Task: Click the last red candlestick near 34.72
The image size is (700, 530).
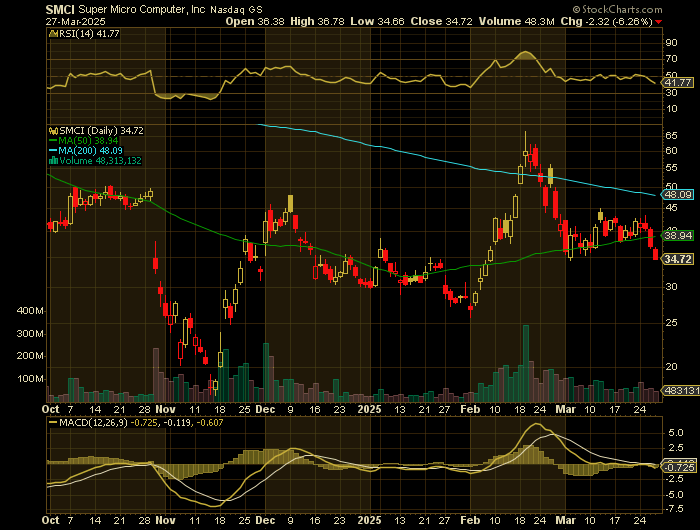Action: point(655,255)
